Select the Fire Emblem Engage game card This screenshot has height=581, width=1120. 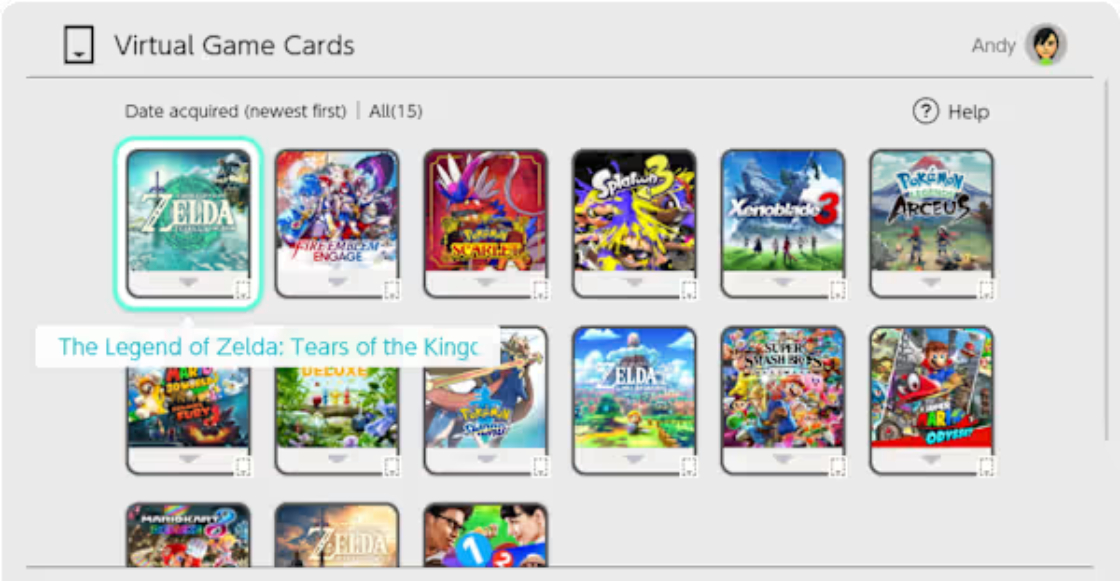click(337, 224)
